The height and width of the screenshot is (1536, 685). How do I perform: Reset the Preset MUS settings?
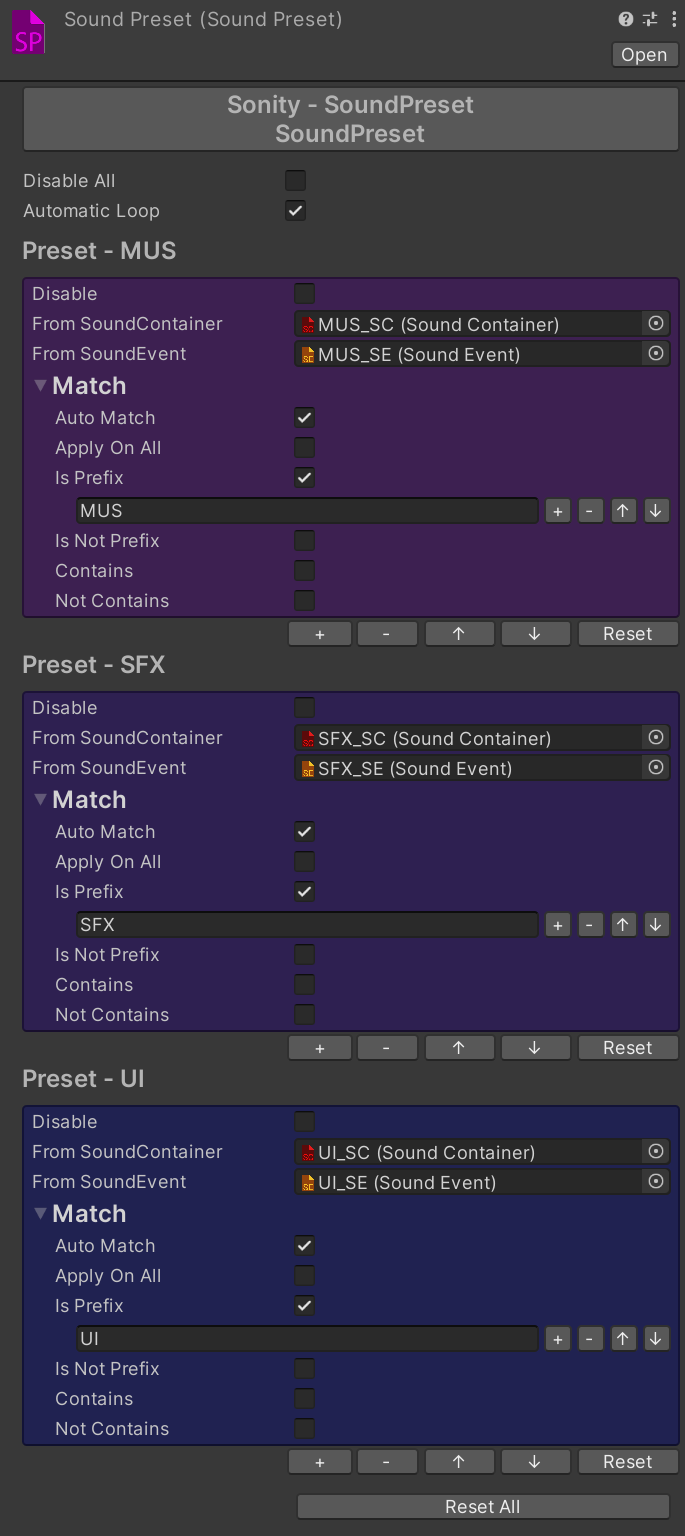tap(627, 634)
